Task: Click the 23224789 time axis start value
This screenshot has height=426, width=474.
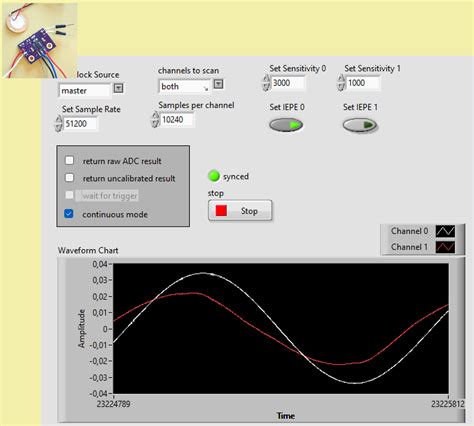Action: click(x=113, y=404)
